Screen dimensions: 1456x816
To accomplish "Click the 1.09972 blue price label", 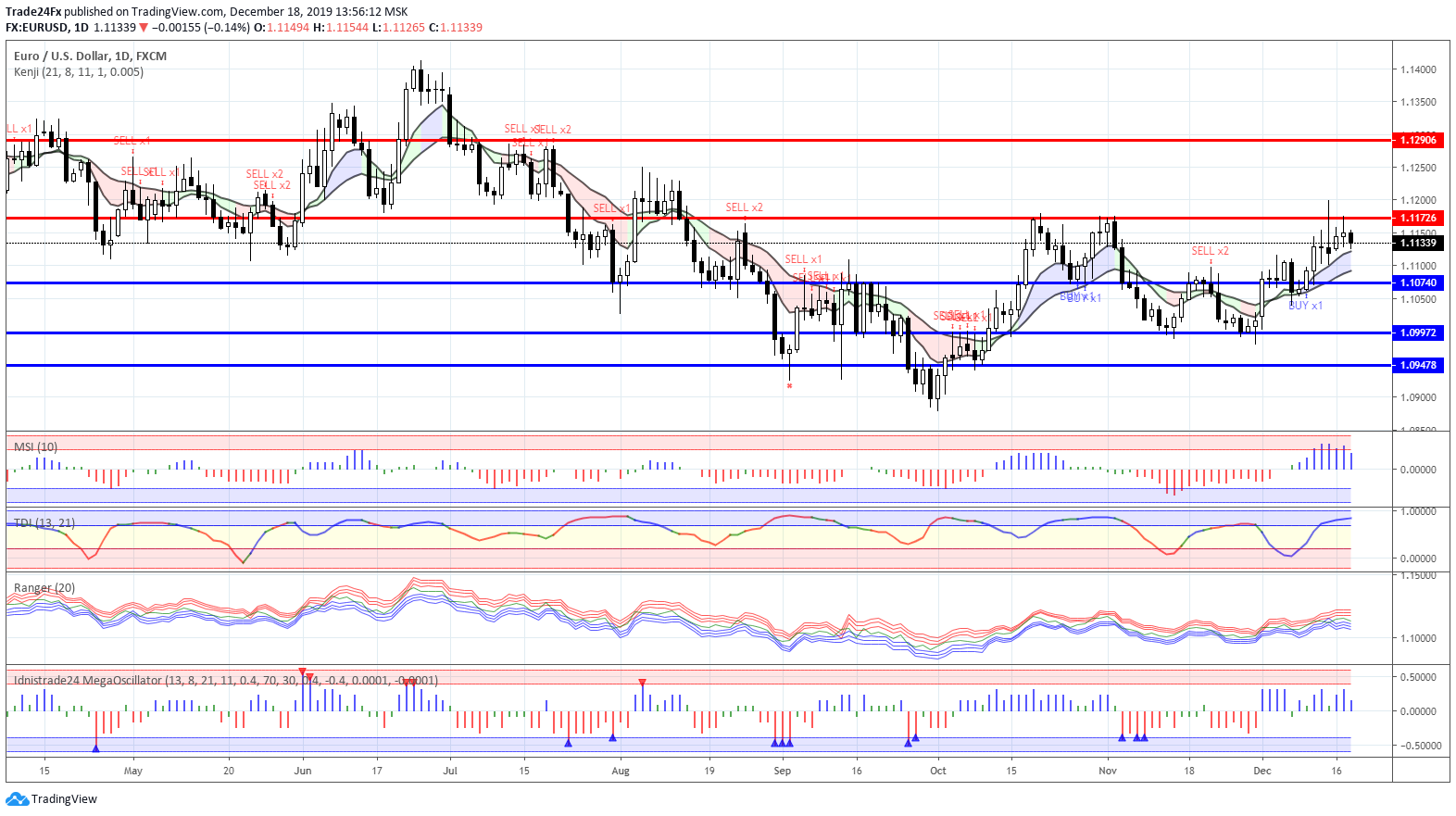I will (1418, 333).
